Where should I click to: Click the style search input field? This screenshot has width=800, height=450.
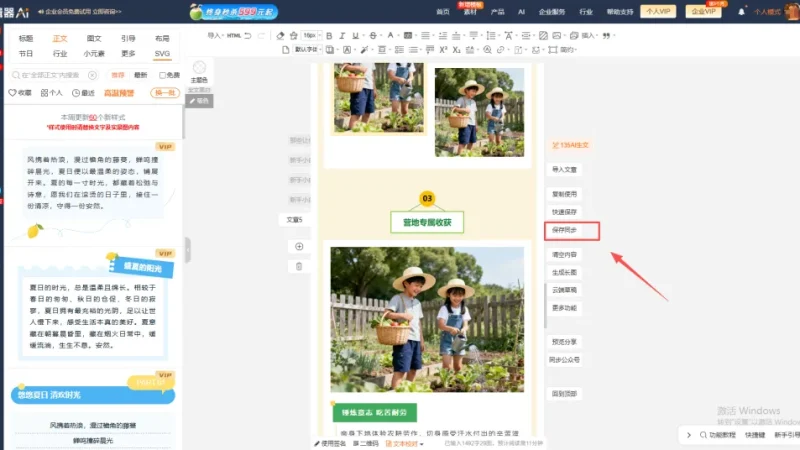tap(51, 75)
